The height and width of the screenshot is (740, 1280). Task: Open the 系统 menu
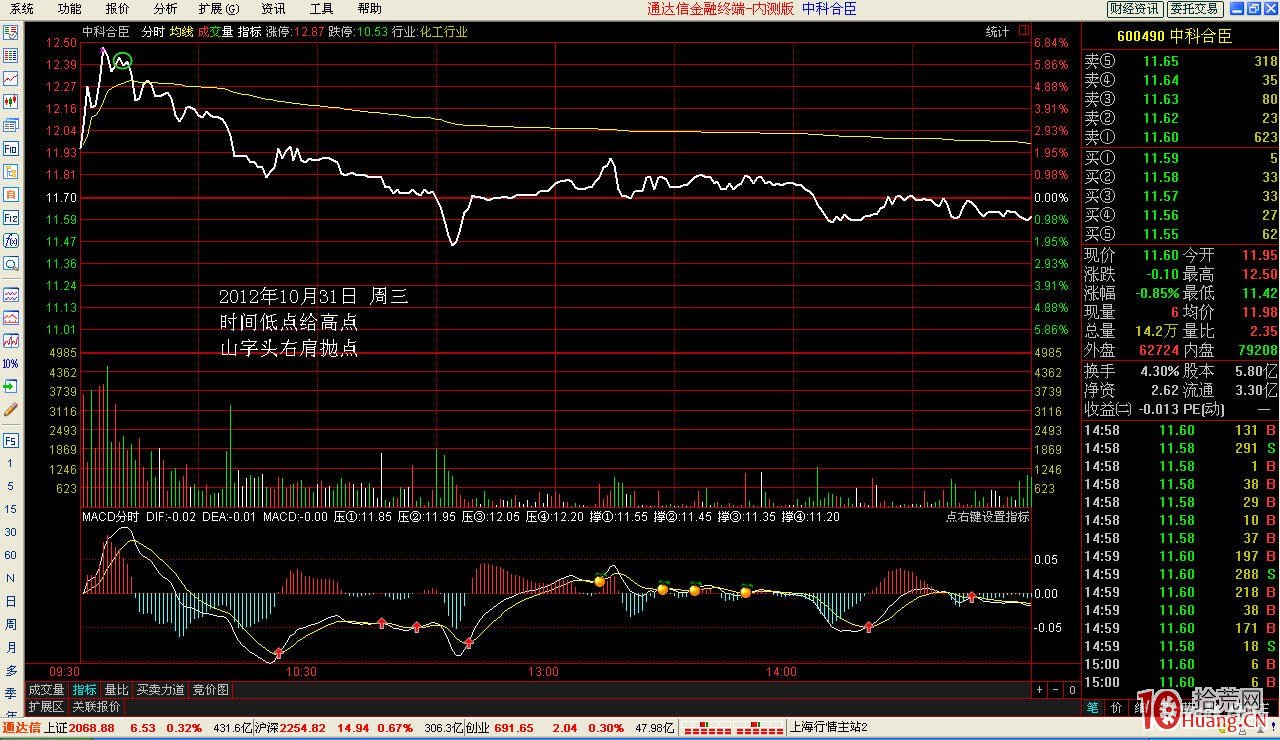pyautogui.click(x=21, y=8)
